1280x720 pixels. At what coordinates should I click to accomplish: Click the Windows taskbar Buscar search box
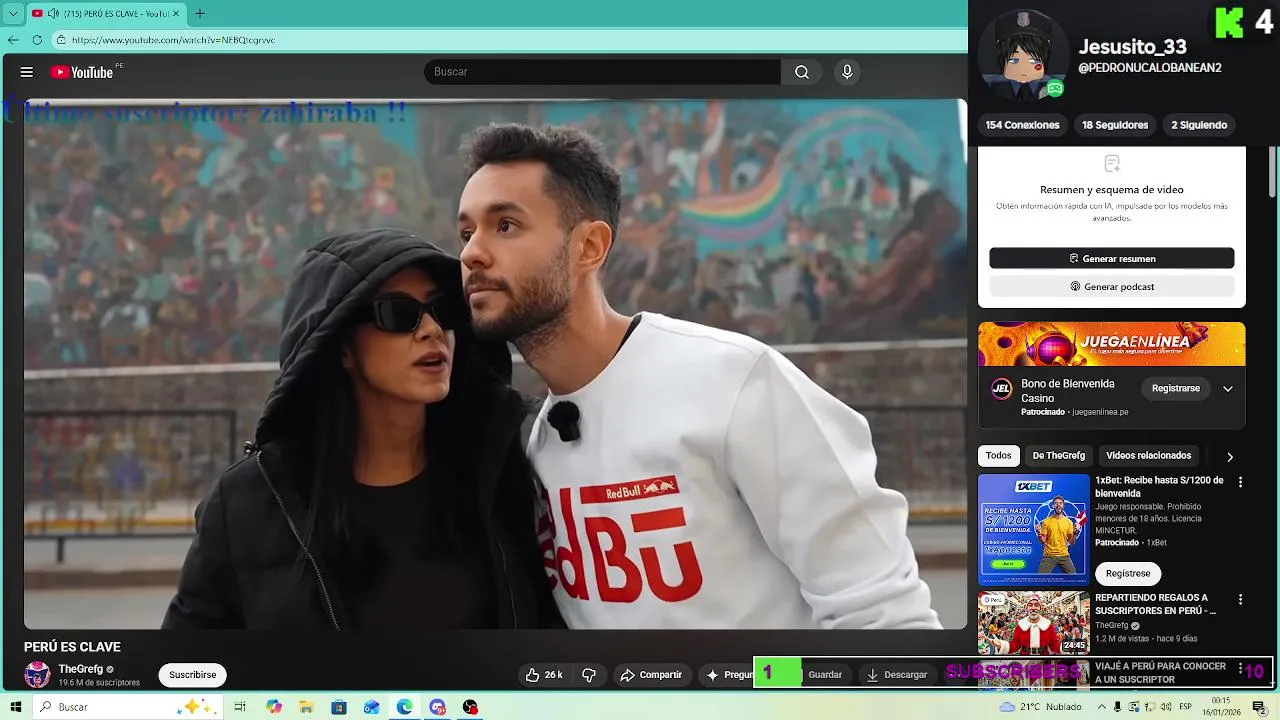(x=128, y=707)
